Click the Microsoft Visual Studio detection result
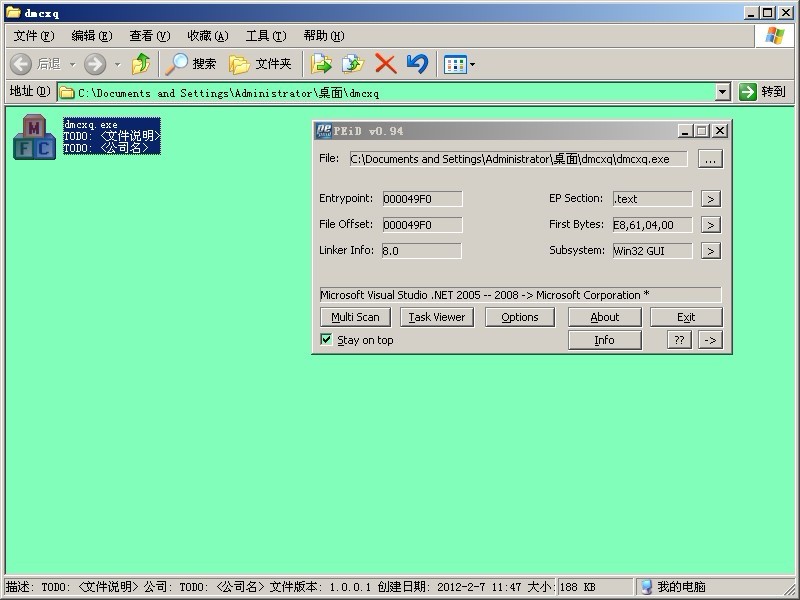Screen dimensions: 800x600 click(520, 295)
